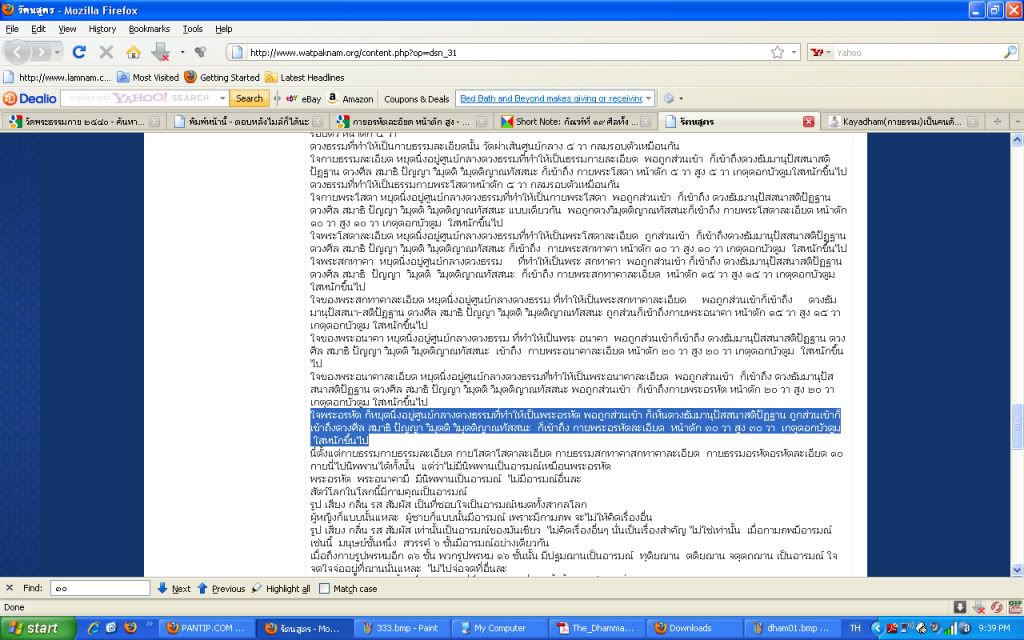
Task: Expand the address bar history dropdown
Action: tap(793, 52)
